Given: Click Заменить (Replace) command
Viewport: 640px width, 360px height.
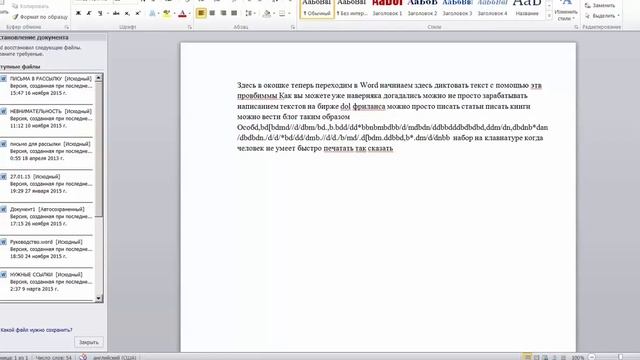Looking at the screenshot, I should (x=600, y=6).
